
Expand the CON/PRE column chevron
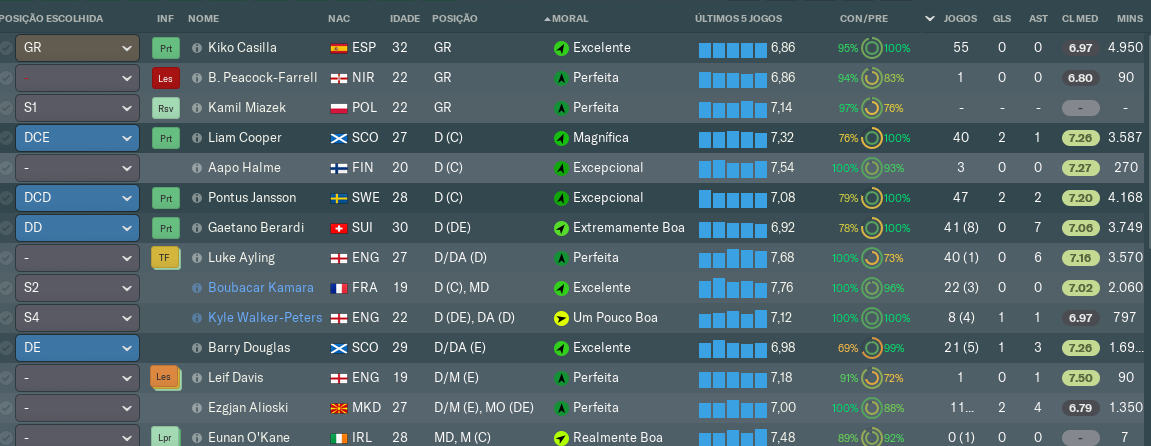pos(930,18)
